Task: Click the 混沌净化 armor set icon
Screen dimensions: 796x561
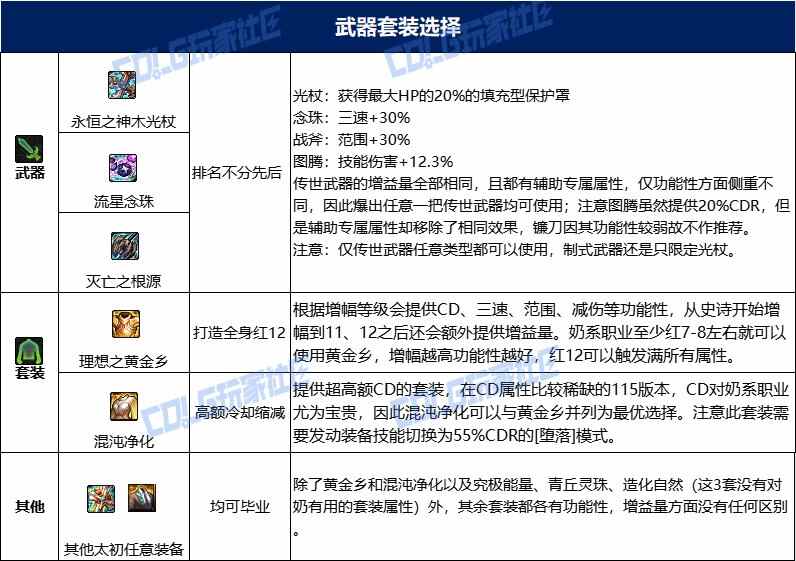Action: (x=124, y=406)
